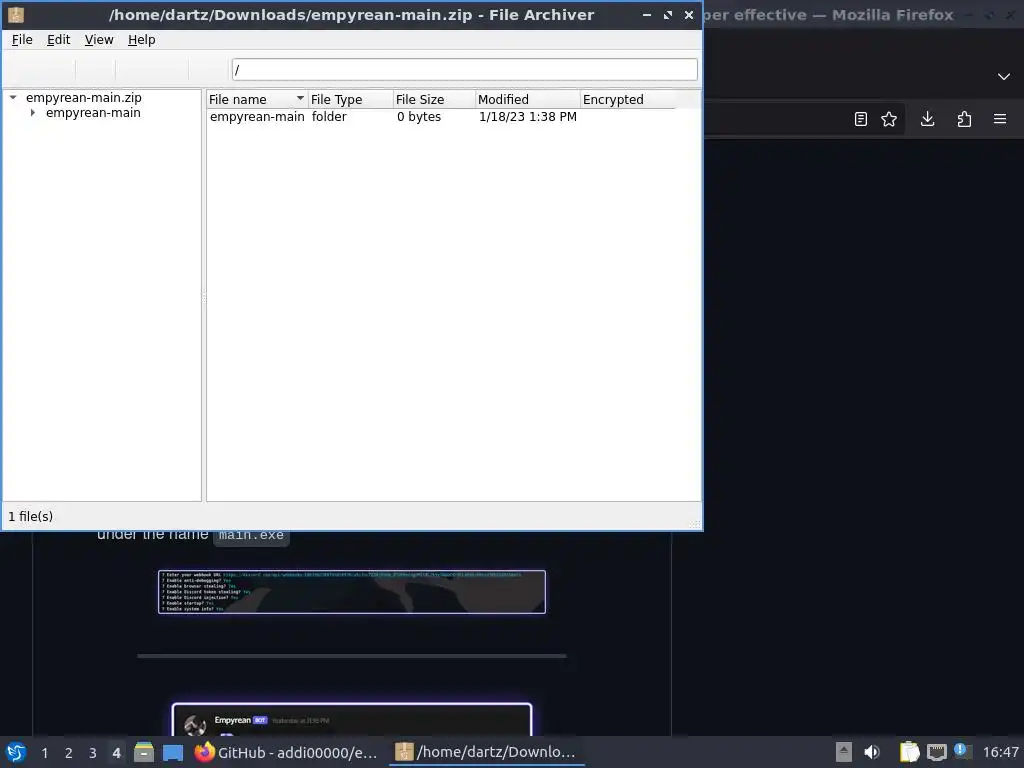Switch to the File Archiver taskbar entry

487,752
